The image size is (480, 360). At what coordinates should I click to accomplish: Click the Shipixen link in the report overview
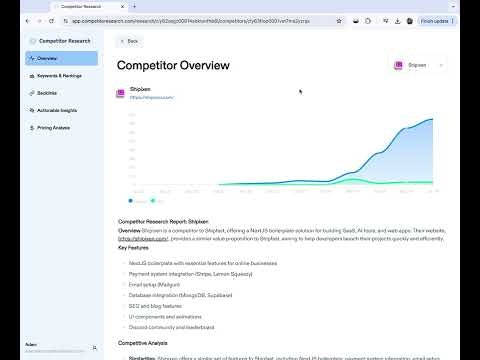click(143, 239)
